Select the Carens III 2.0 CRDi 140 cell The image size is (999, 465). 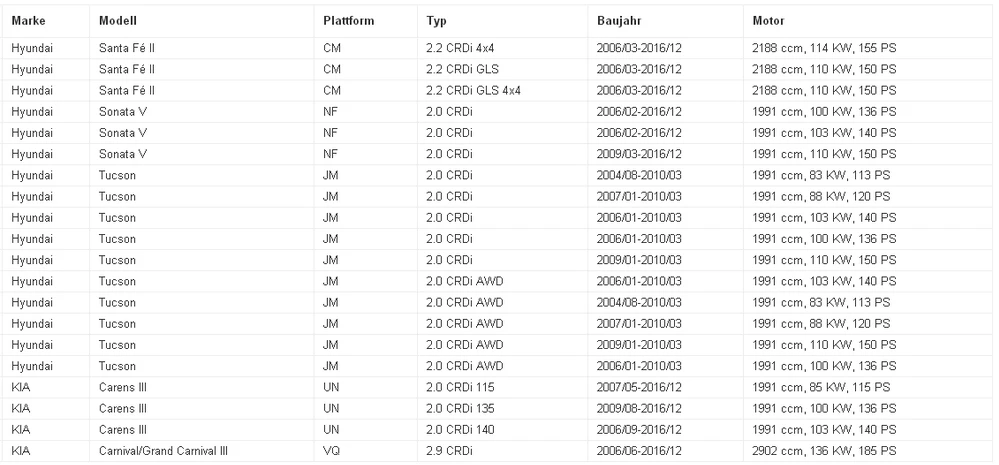click(x=460, y=430)
